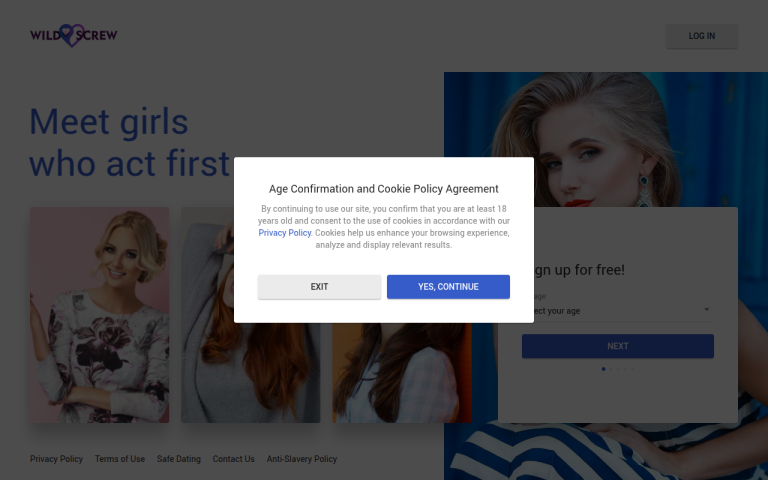
Task: Select the brunette woman plaid shirt photo
Action: click(402, 372)
